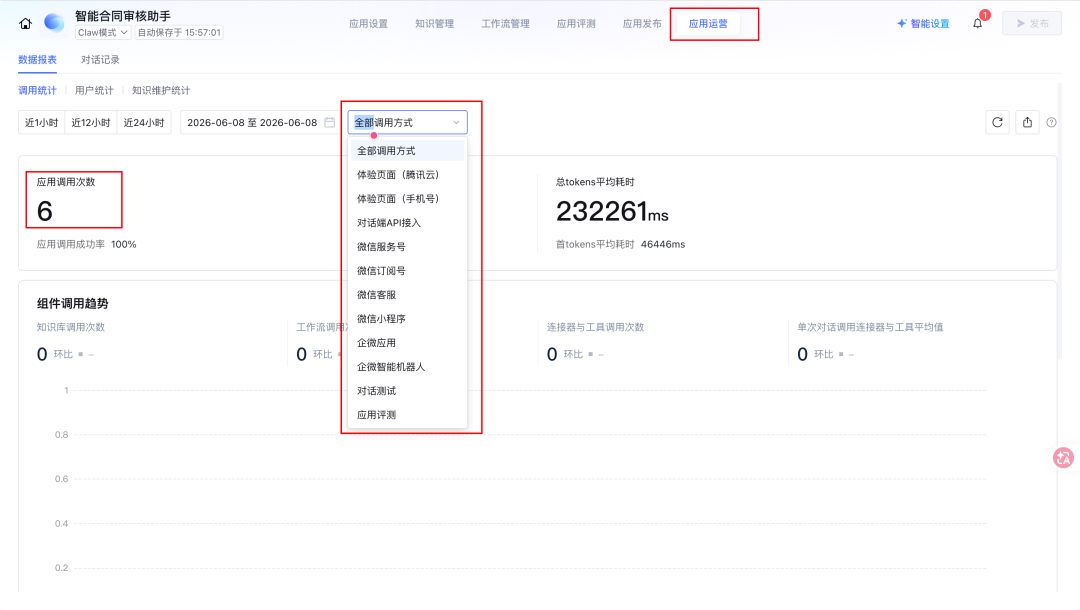Viewport: 1080px width, 610px height.
Task: Choose 微信服务号 option
Action: click(407, 246)
